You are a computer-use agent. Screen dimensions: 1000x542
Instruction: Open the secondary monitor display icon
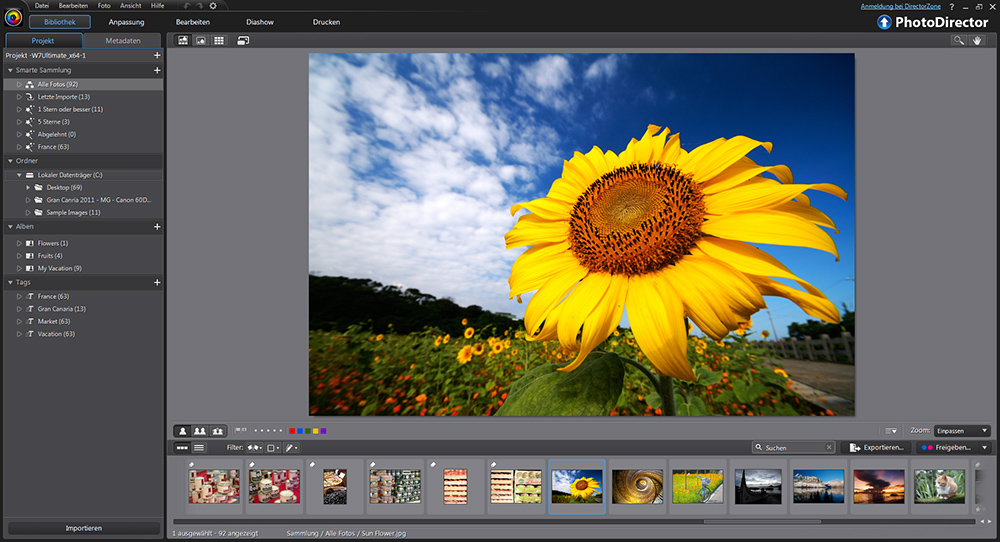pos(243,40)
